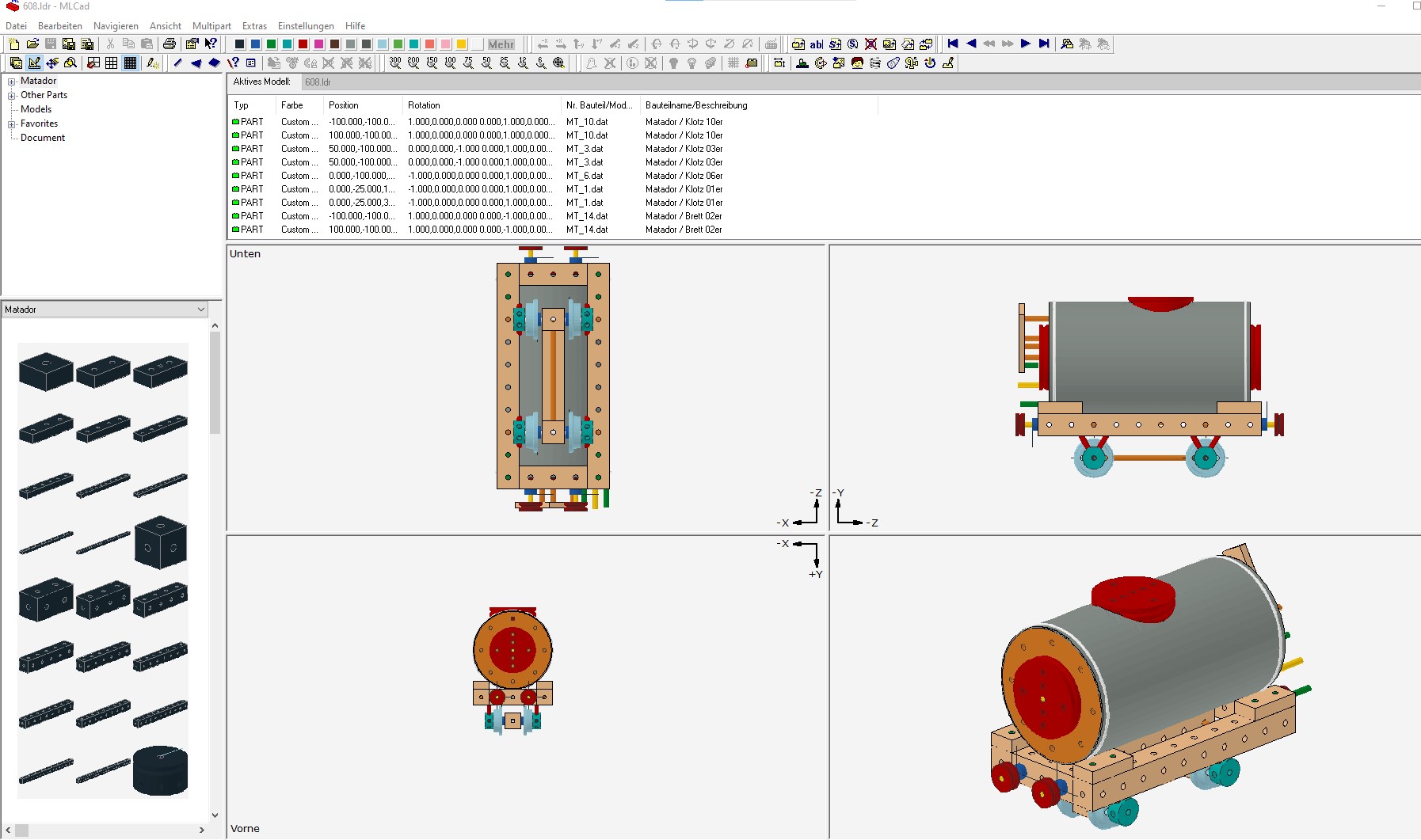Click the parts list scroll-up arrow
This screenshot has width=1421, height=840.
[215, 325]
